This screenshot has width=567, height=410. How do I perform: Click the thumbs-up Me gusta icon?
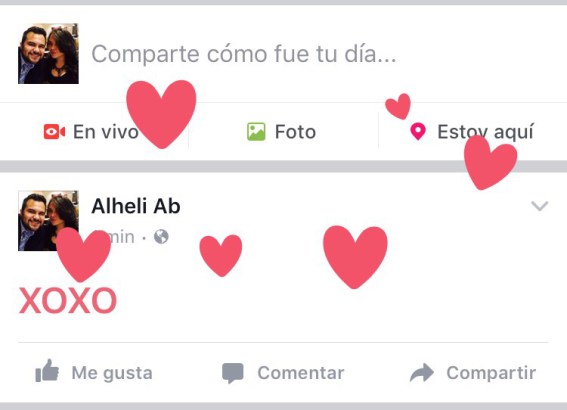(47, 371)
